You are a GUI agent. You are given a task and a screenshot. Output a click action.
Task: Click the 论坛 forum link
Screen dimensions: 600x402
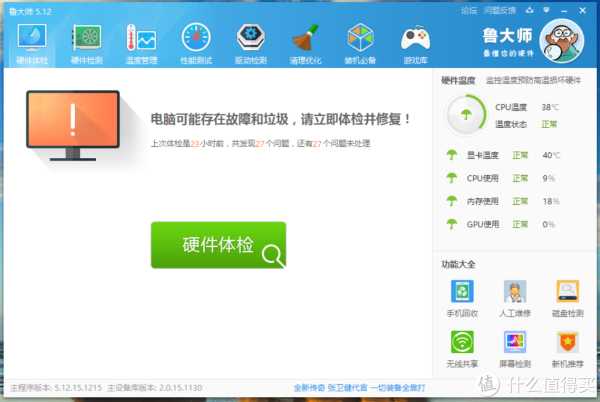[x=469, y=11]
